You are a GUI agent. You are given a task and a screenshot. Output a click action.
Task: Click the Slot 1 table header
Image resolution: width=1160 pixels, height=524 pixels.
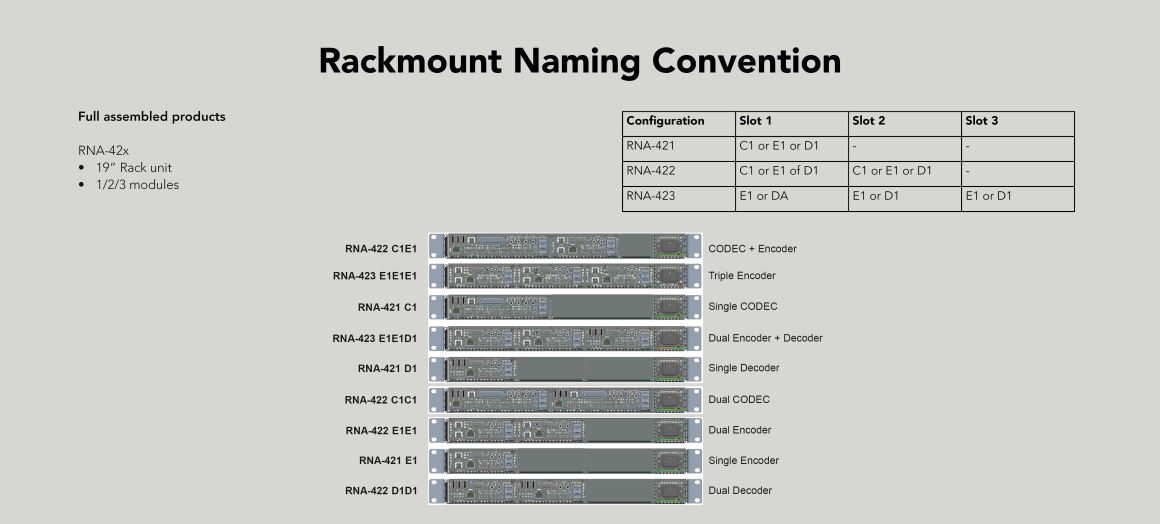pos(755,121)
